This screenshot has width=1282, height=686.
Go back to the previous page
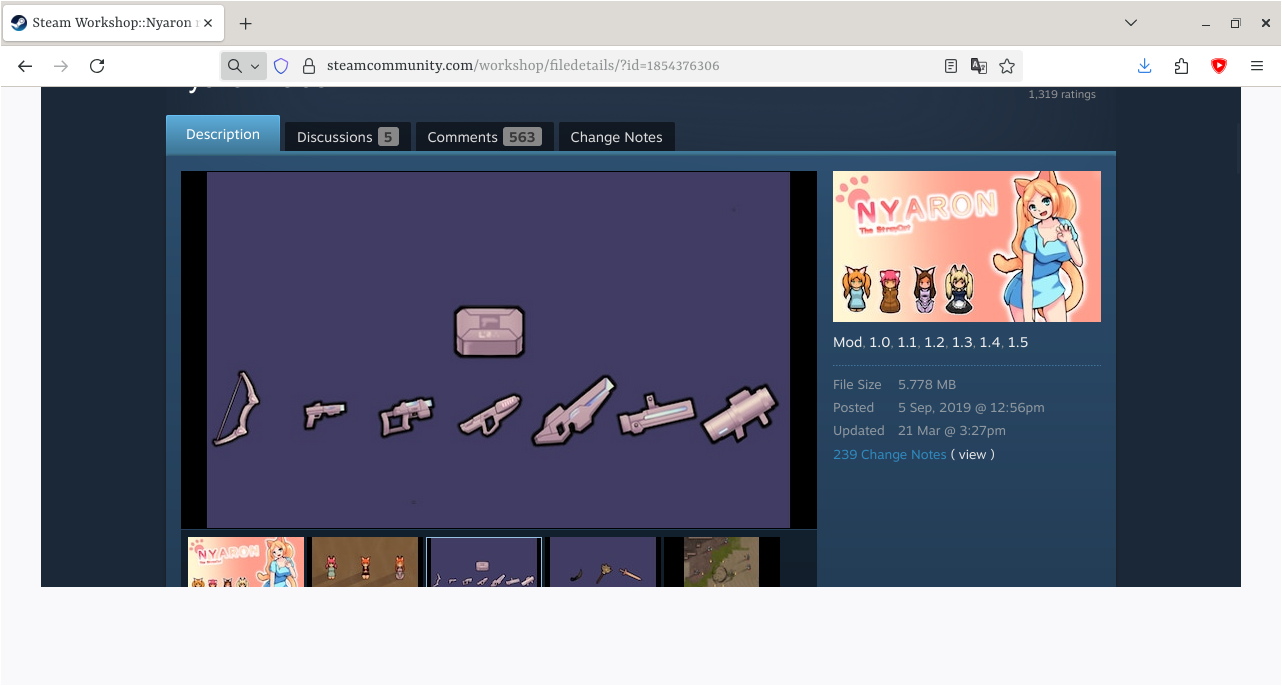click(x=25, y=66)
